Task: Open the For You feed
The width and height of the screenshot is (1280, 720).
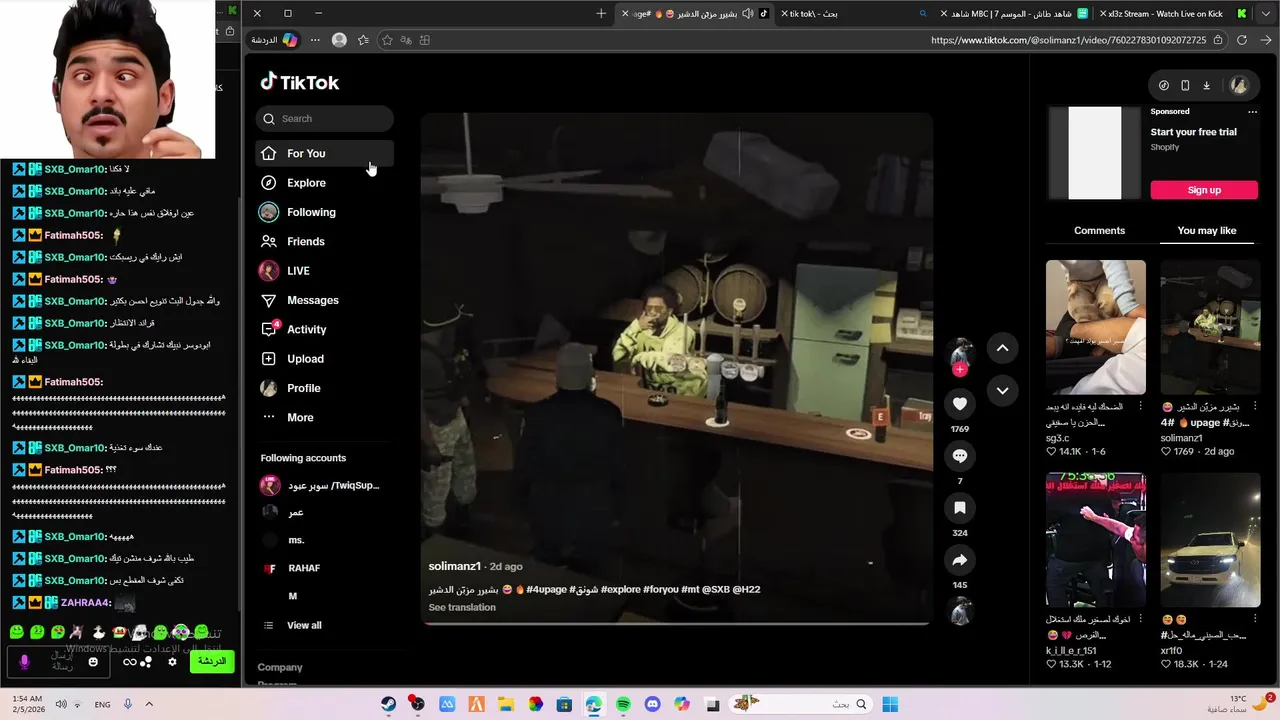Action: point(324,153)
